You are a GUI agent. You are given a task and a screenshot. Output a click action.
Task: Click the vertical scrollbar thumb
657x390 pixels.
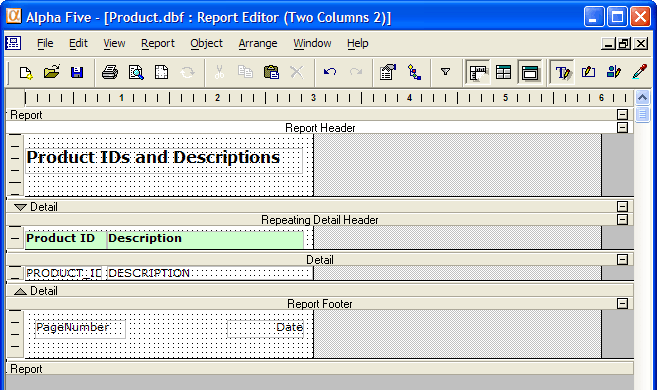point(642,114)
